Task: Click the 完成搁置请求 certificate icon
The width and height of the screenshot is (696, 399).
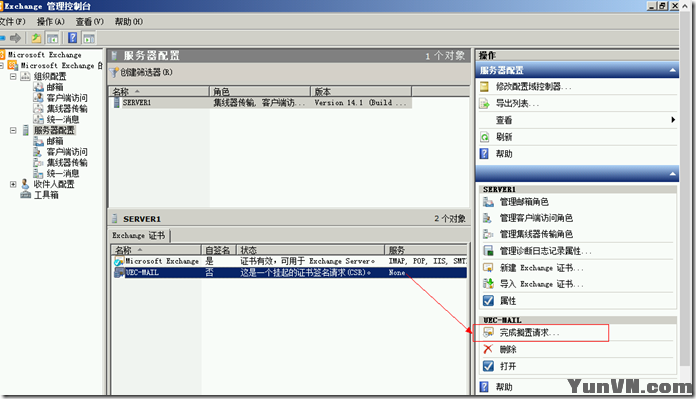Action: (488, 332)
